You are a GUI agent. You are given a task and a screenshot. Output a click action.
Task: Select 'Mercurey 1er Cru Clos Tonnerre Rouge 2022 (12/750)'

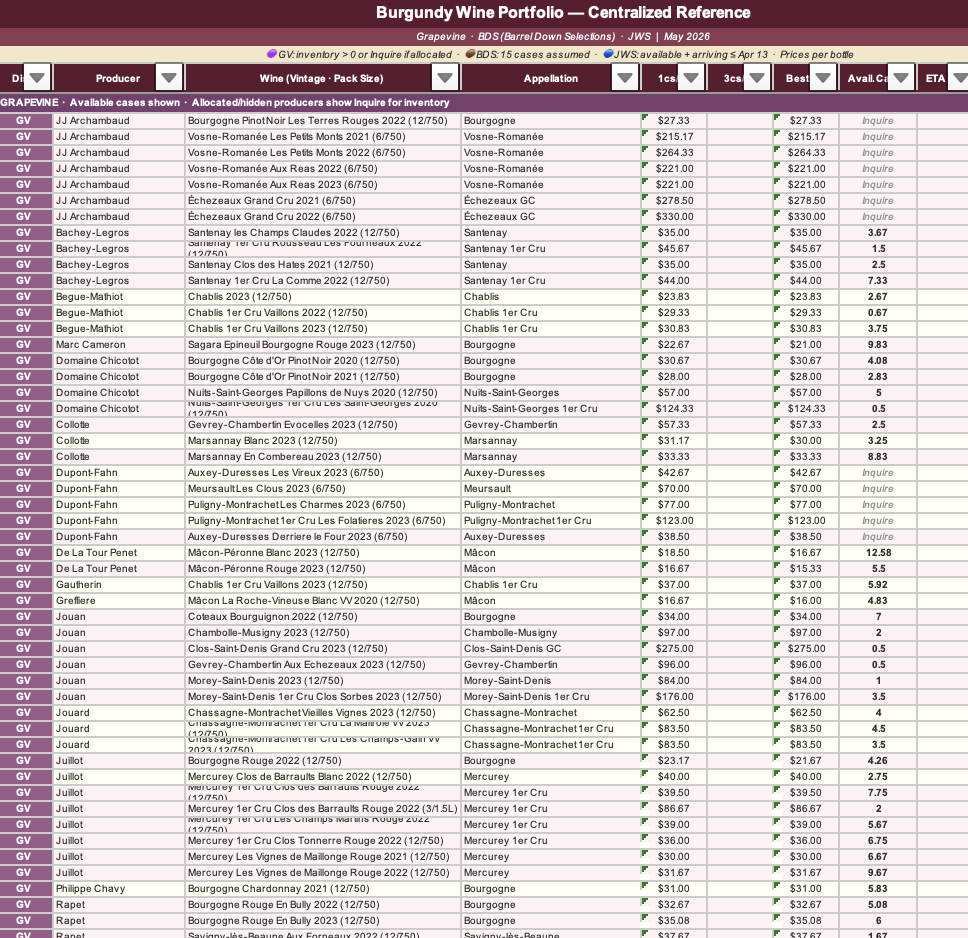tap(323, 840)
